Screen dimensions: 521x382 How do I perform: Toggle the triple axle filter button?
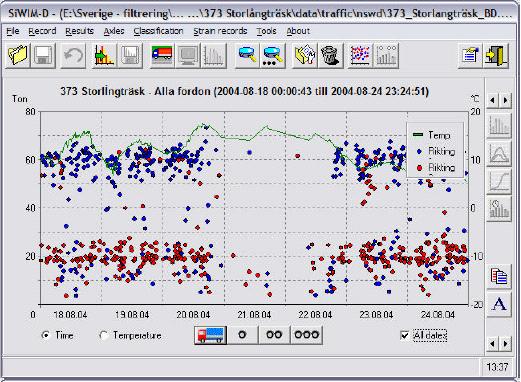307,335
